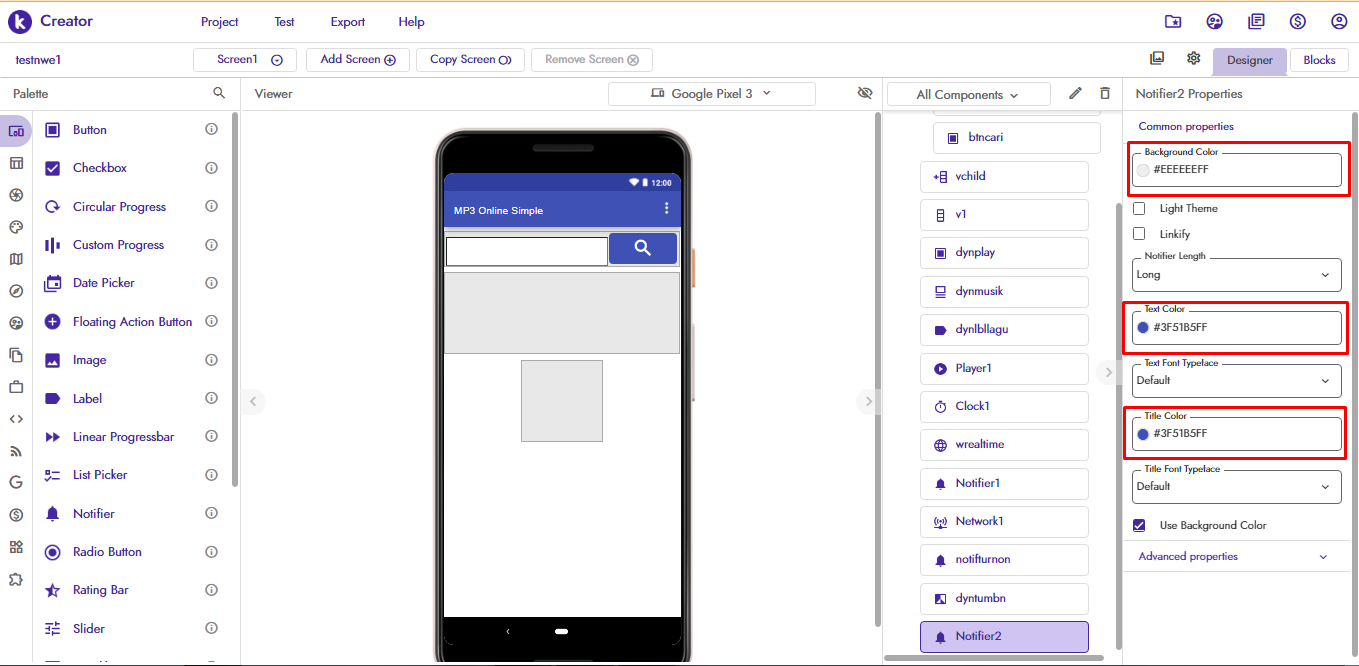
Task: Open the Export menu
Action: [347, 21]
